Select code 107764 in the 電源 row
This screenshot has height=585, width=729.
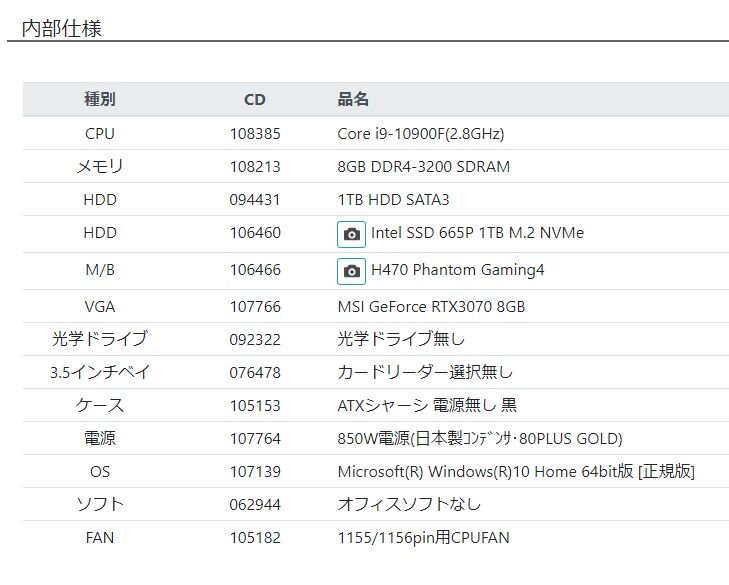(255, 439)
